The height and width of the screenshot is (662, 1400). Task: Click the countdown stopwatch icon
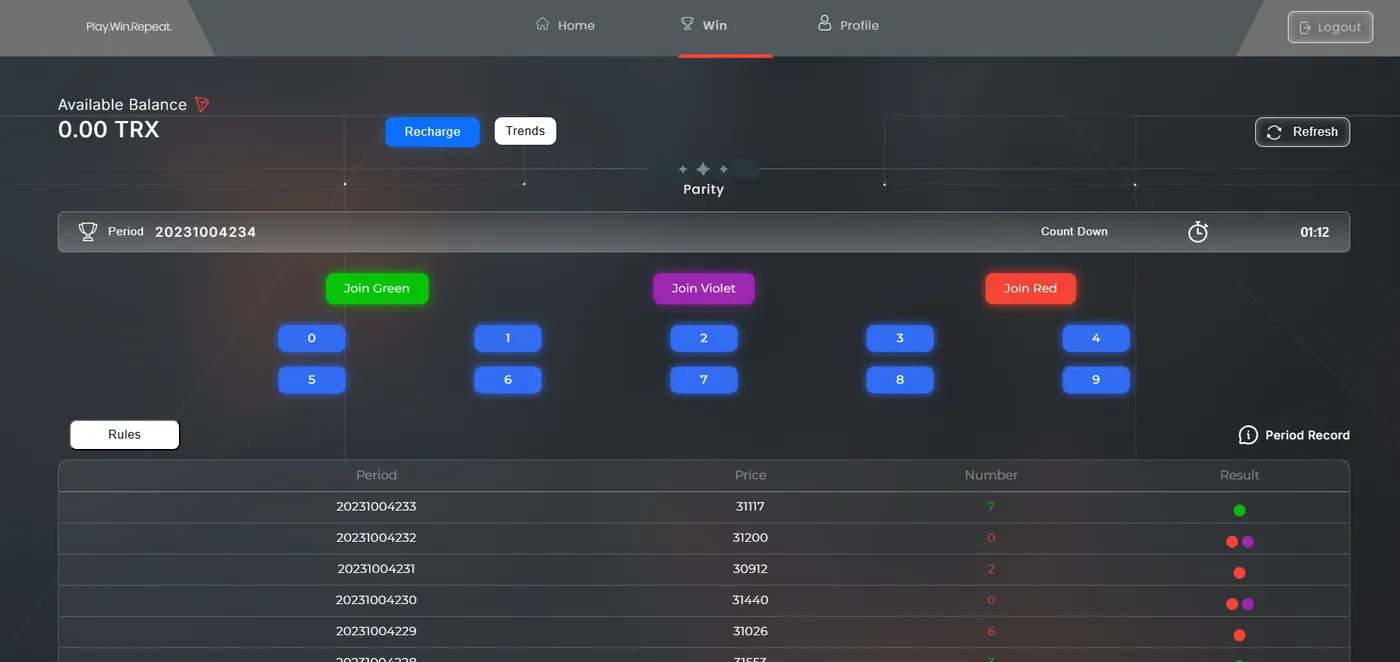1198,231
